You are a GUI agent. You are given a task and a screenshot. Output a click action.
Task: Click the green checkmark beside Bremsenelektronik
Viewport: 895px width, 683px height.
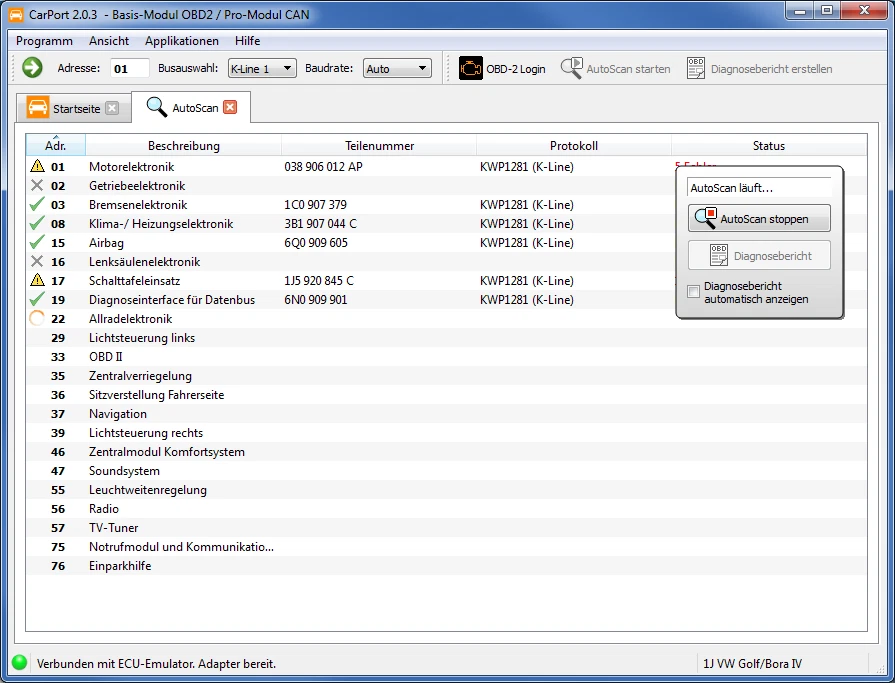[34, 204]
